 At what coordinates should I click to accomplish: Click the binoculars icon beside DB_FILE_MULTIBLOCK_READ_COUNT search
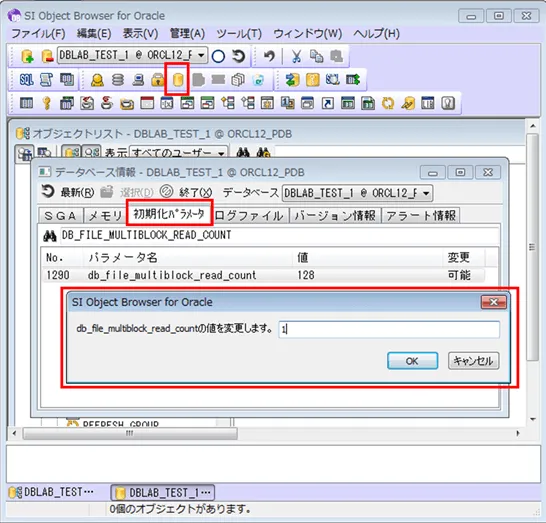click(x=50, y=236)
